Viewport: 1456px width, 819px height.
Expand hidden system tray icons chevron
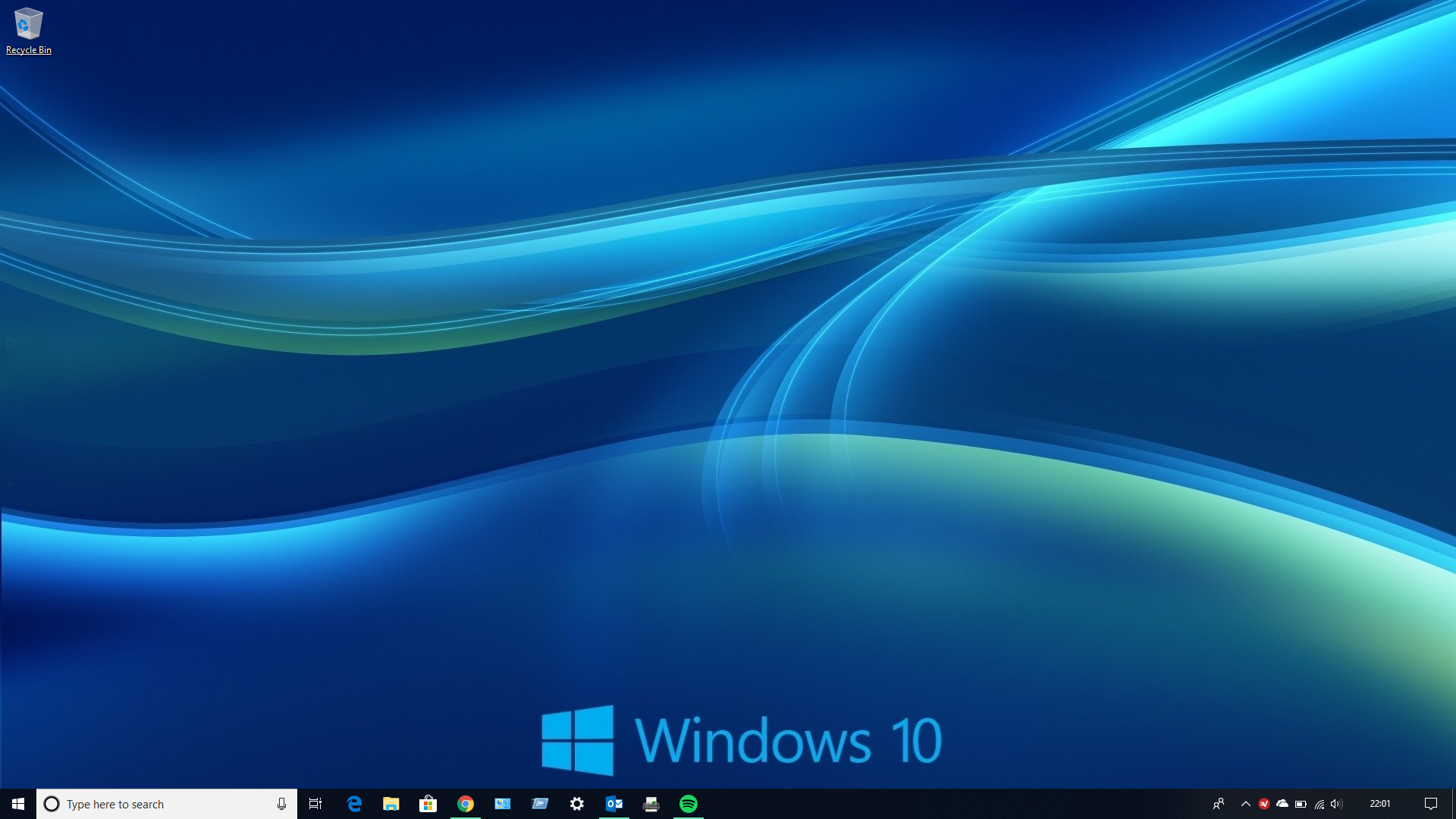1245,804
